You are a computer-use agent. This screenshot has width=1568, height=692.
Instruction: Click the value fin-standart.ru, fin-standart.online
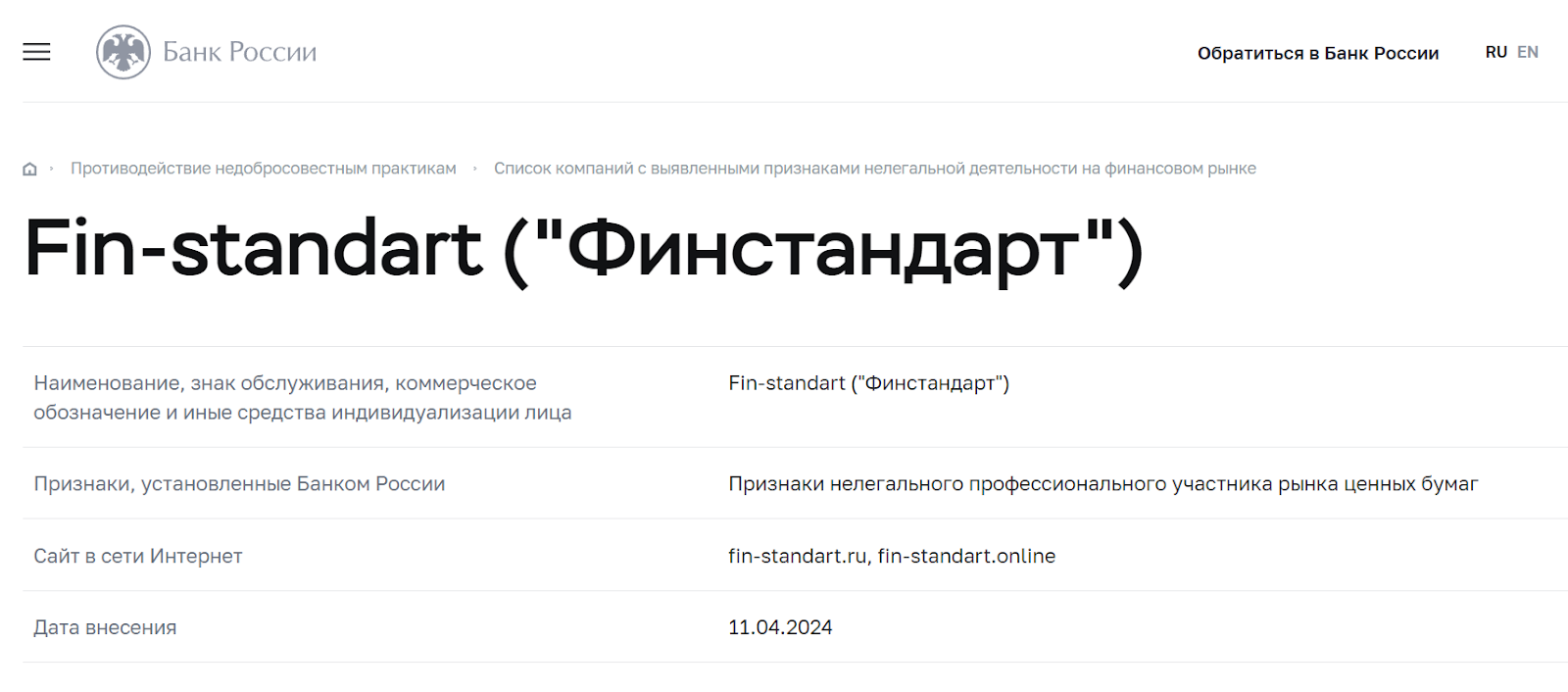(892, 556)
